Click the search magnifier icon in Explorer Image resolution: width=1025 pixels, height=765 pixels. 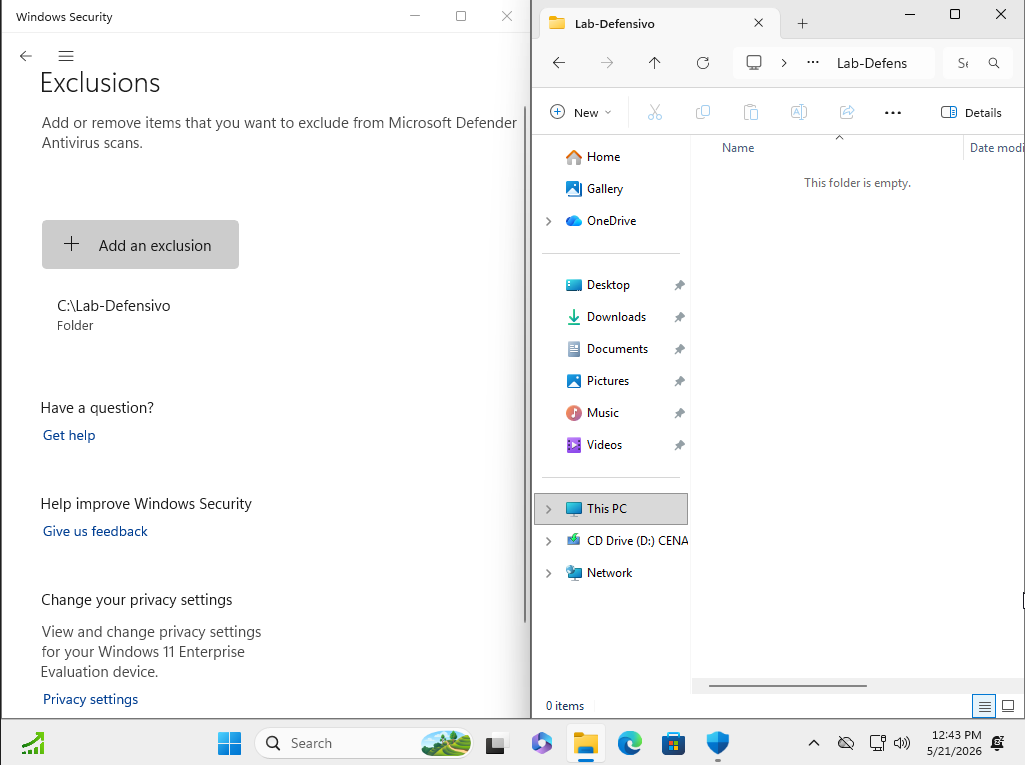coord(994,63)
